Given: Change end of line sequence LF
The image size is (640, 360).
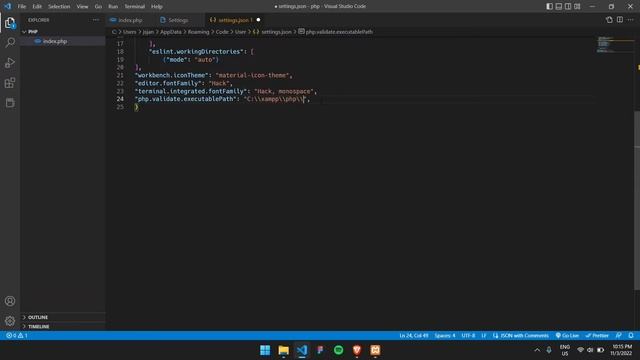Looking at the screenshot, I should [484, 336].
